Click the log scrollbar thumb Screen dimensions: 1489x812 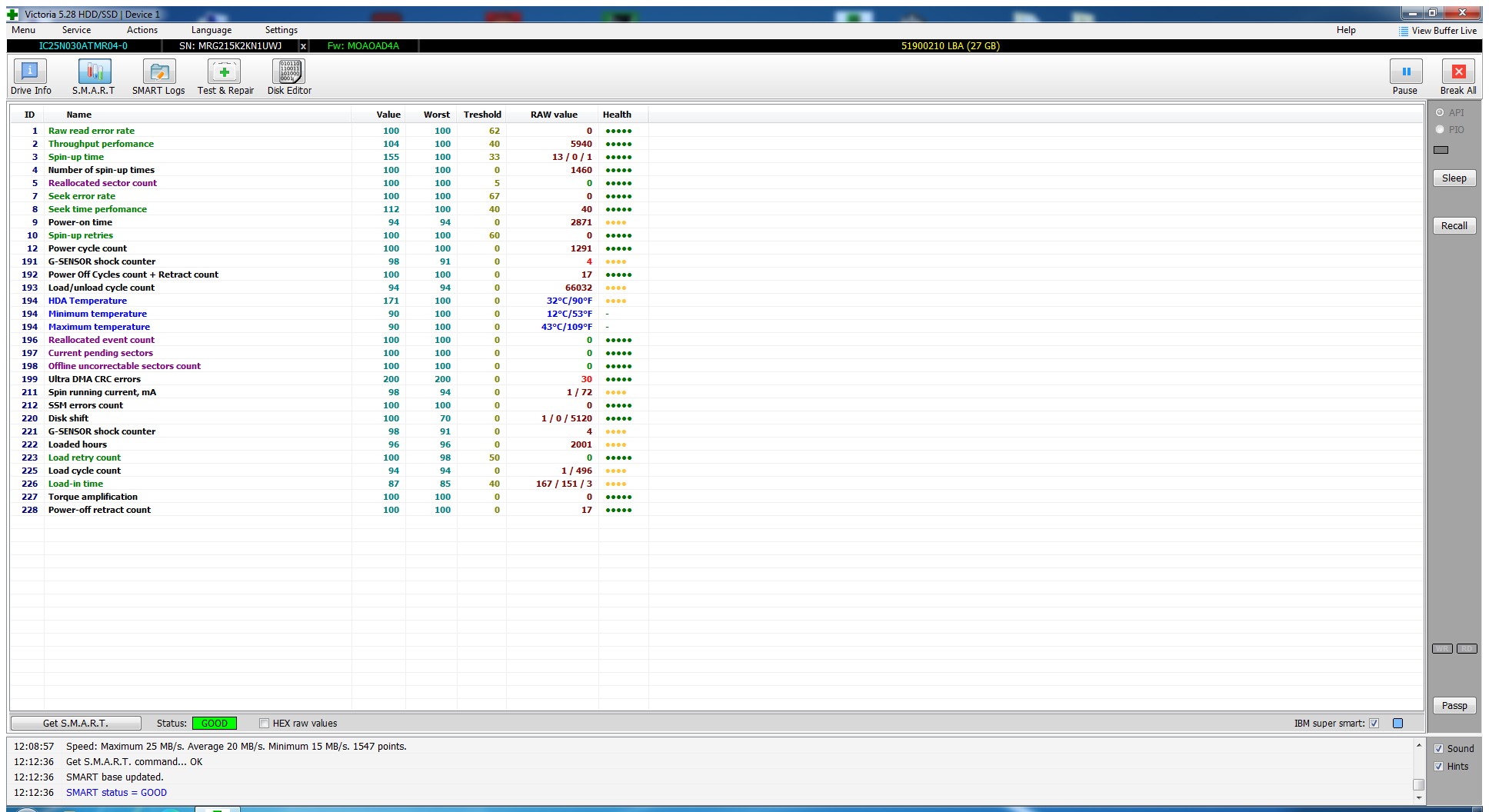click(1418, 784)
